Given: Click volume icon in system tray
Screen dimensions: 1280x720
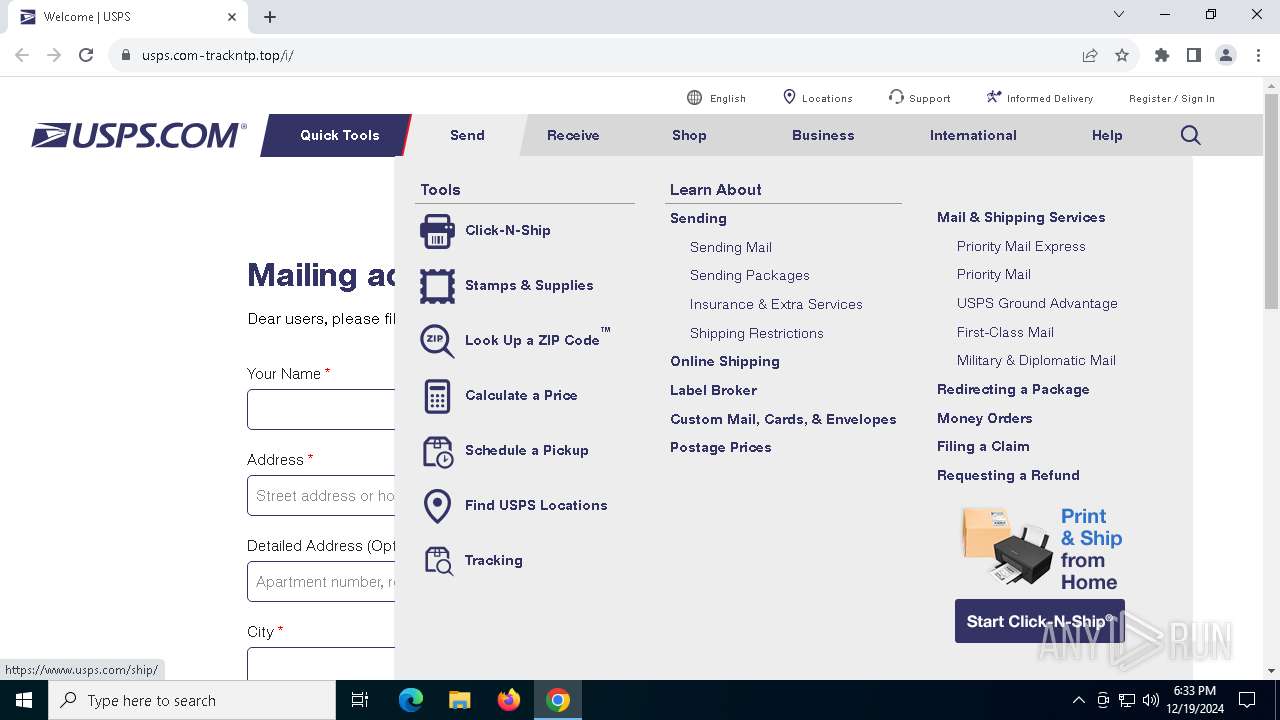Looking at the screenshot, I should tap(1151, 700).
